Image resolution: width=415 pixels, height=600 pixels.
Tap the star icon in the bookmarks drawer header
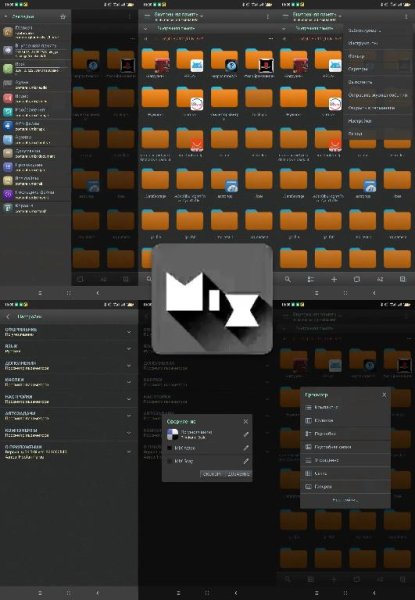point(63,17)
